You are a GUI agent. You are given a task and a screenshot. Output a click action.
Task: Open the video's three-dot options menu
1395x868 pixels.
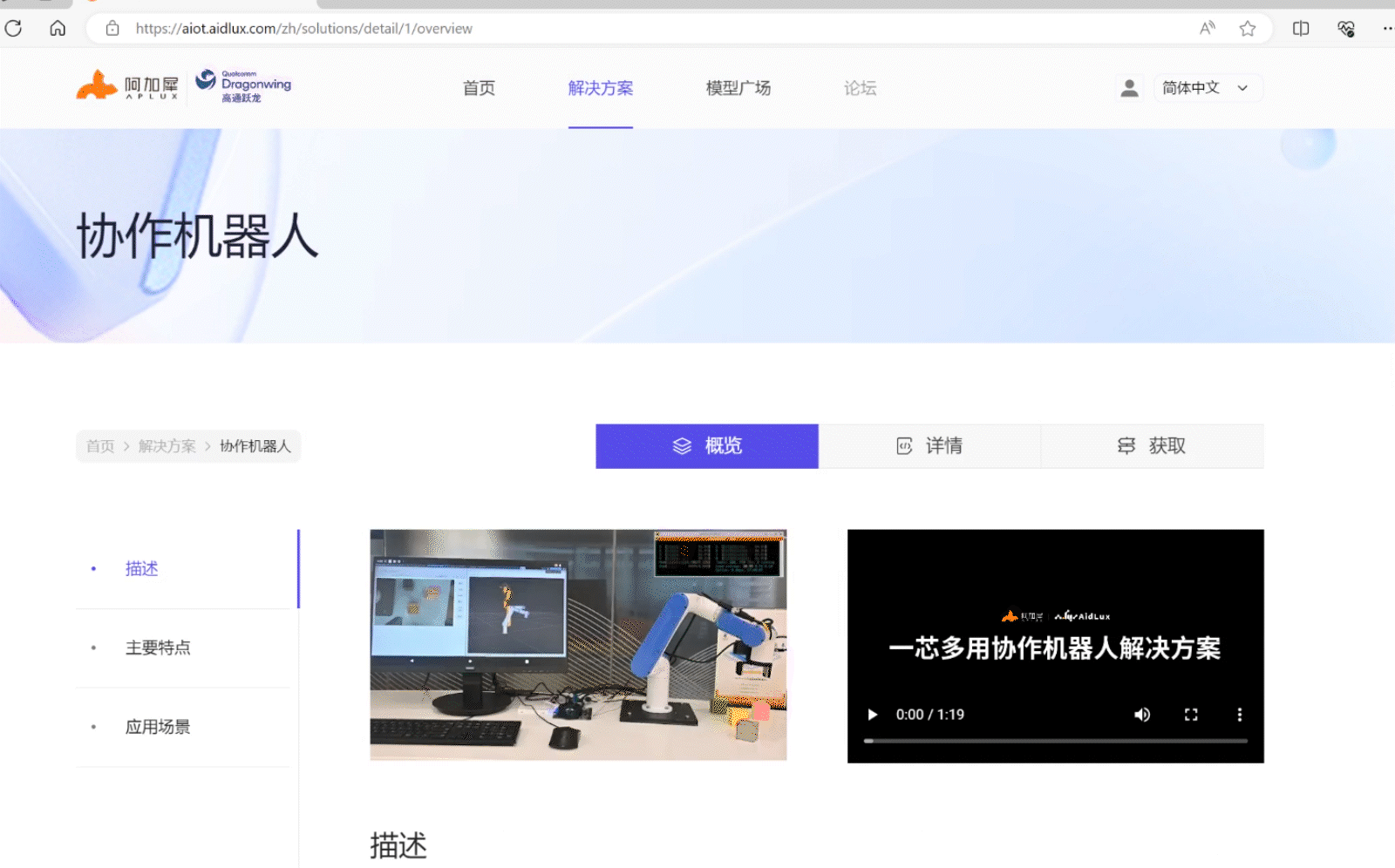click(1239, 715)
